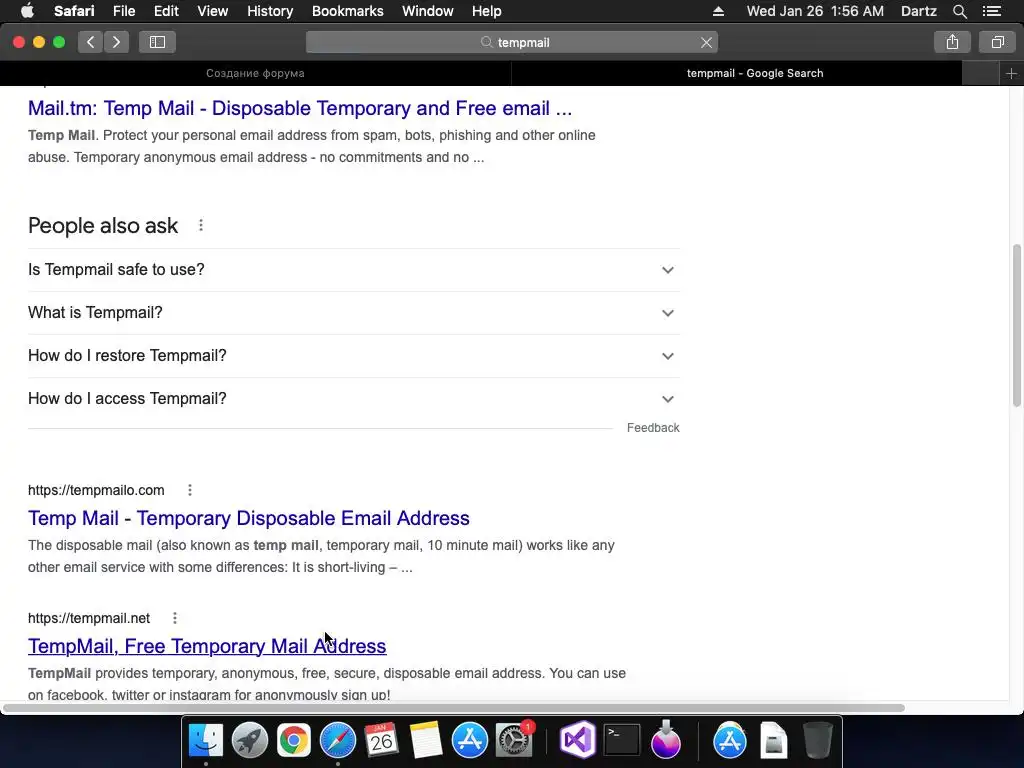
Task: Open the App Store icon beside the document icon
Action: click(729, 741)
